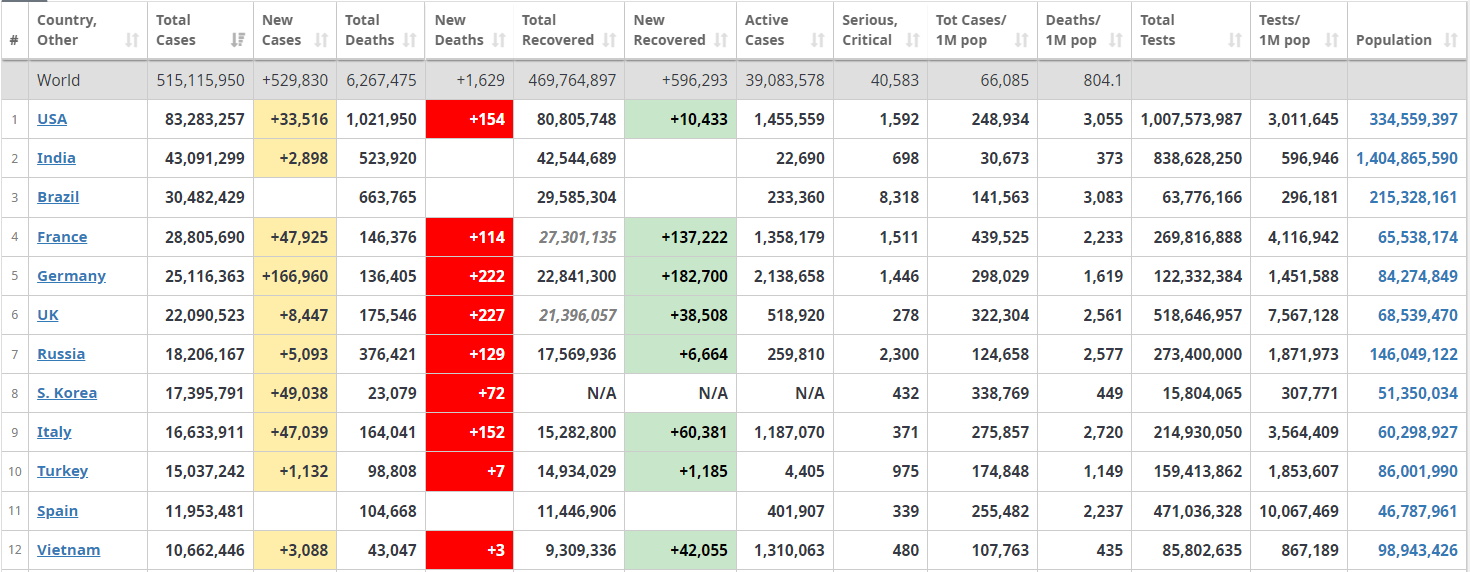Click New Deaths sort arrows
Image resolution: width=1470 pixels, height=572 pixels.
(x=498, y=40)
